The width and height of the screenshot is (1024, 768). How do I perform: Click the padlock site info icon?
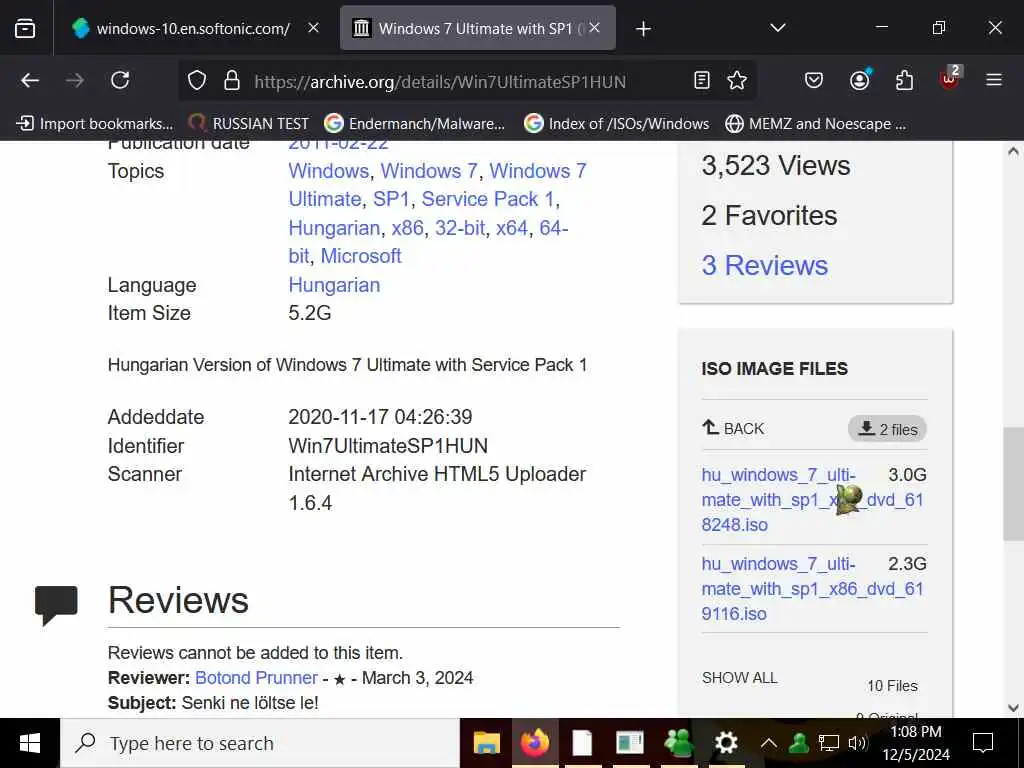pos(231,80)
